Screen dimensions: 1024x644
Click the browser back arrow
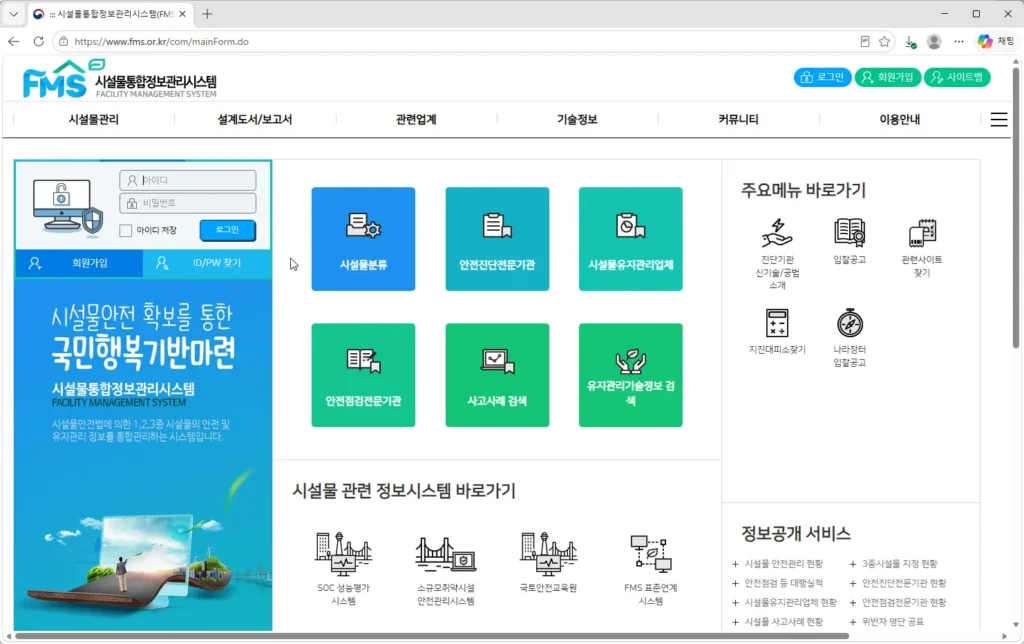14,41
